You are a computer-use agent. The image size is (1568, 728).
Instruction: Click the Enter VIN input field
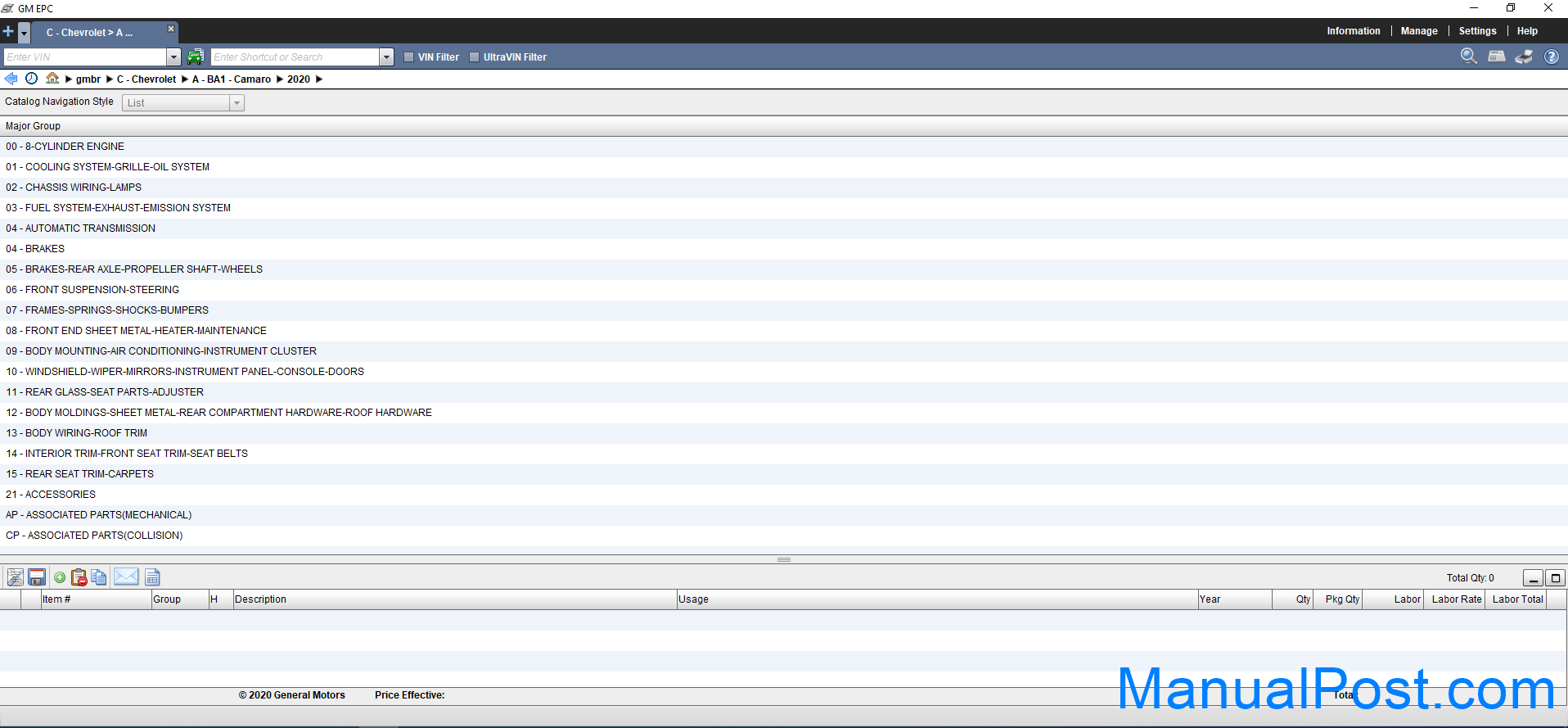point(85,57)
